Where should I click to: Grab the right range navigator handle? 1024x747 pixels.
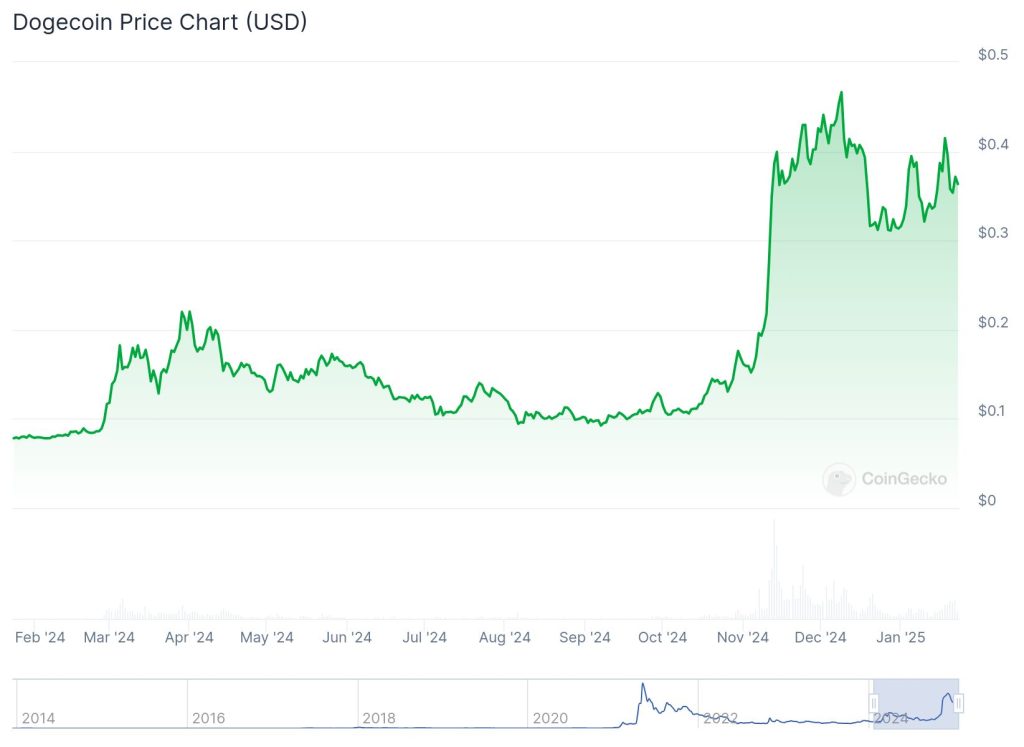pos(959,703)
